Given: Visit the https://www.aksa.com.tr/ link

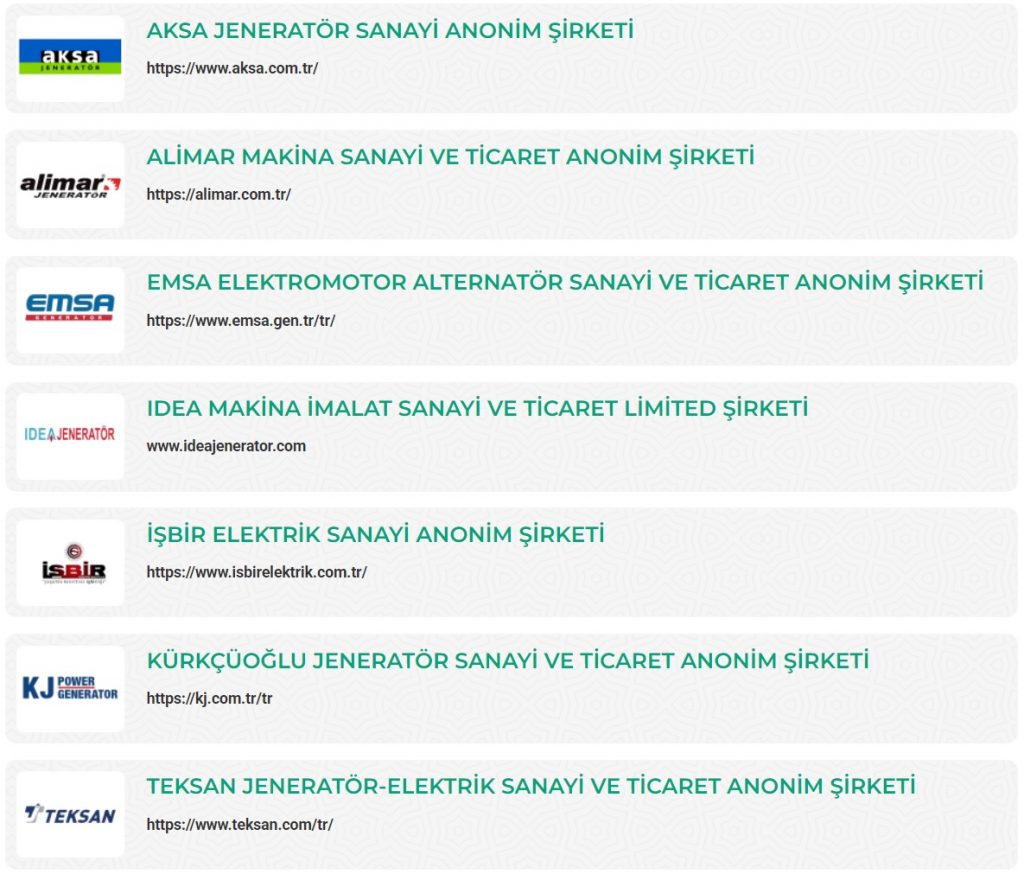Looking at the screenshot, I should point(232,68).
